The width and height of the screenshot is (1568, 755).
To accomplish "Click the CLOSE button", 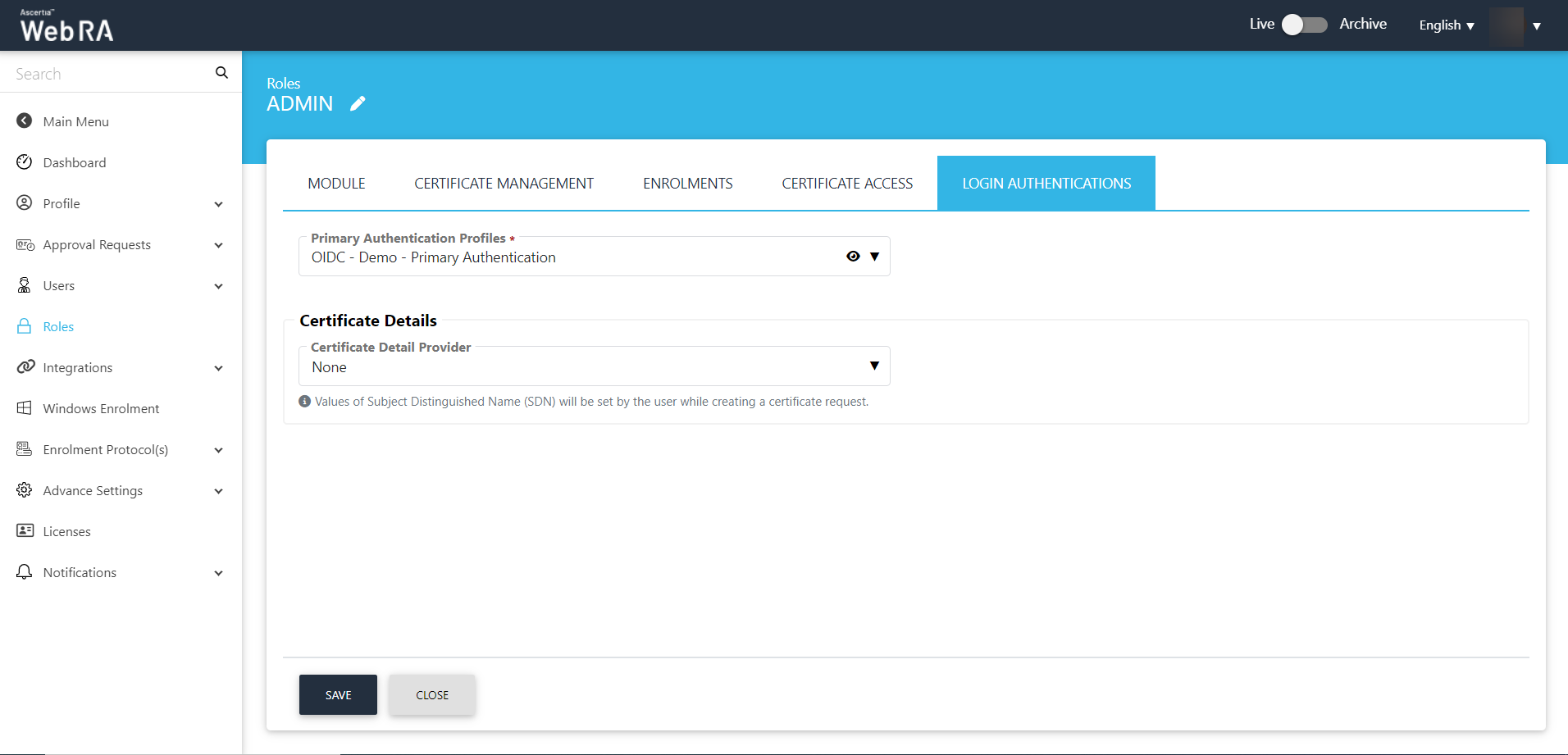I will [432, 695].
